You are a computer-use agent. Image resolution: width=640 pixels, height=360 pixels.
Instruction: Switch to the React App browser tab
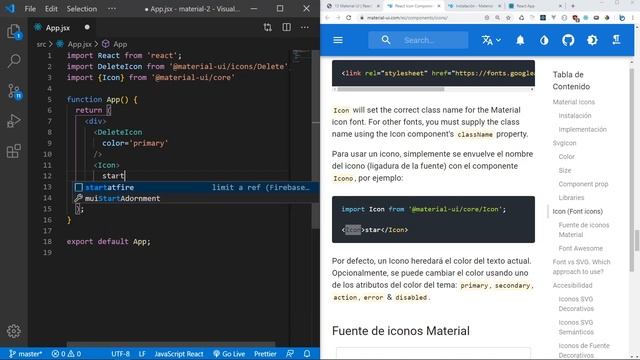536,6
